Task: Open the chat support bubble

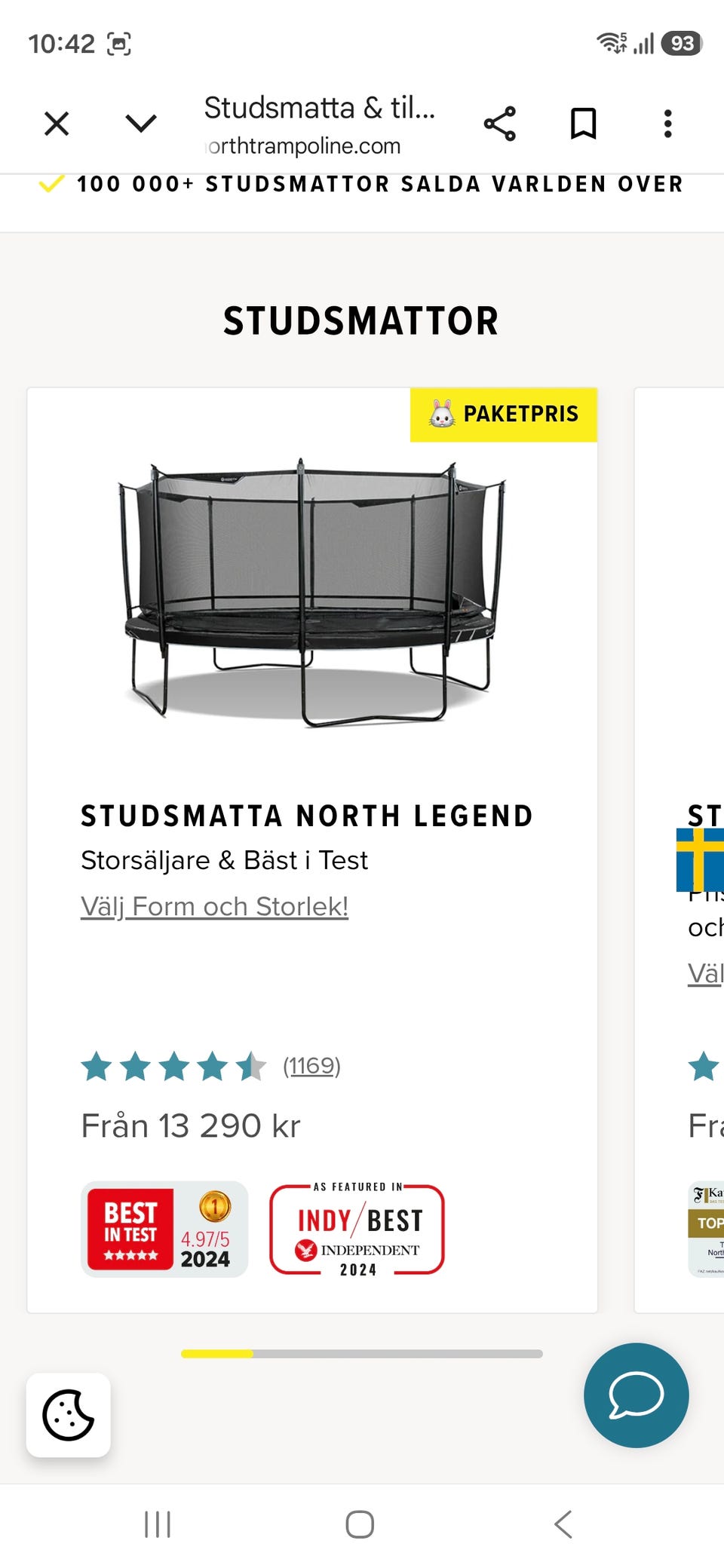Action: point(636,1395)
